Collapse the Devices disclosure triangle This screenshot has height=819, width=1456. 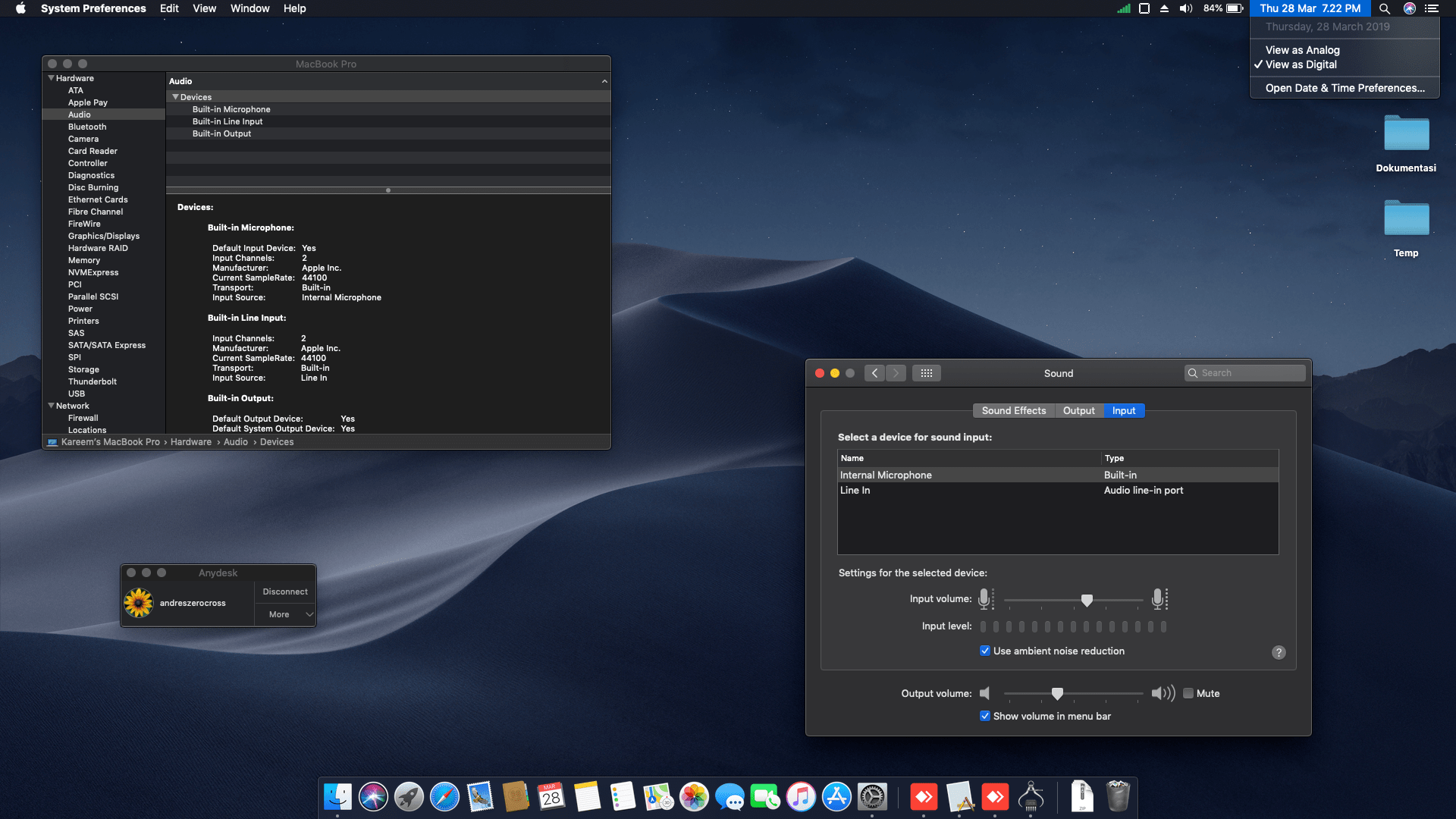[175, 97]
